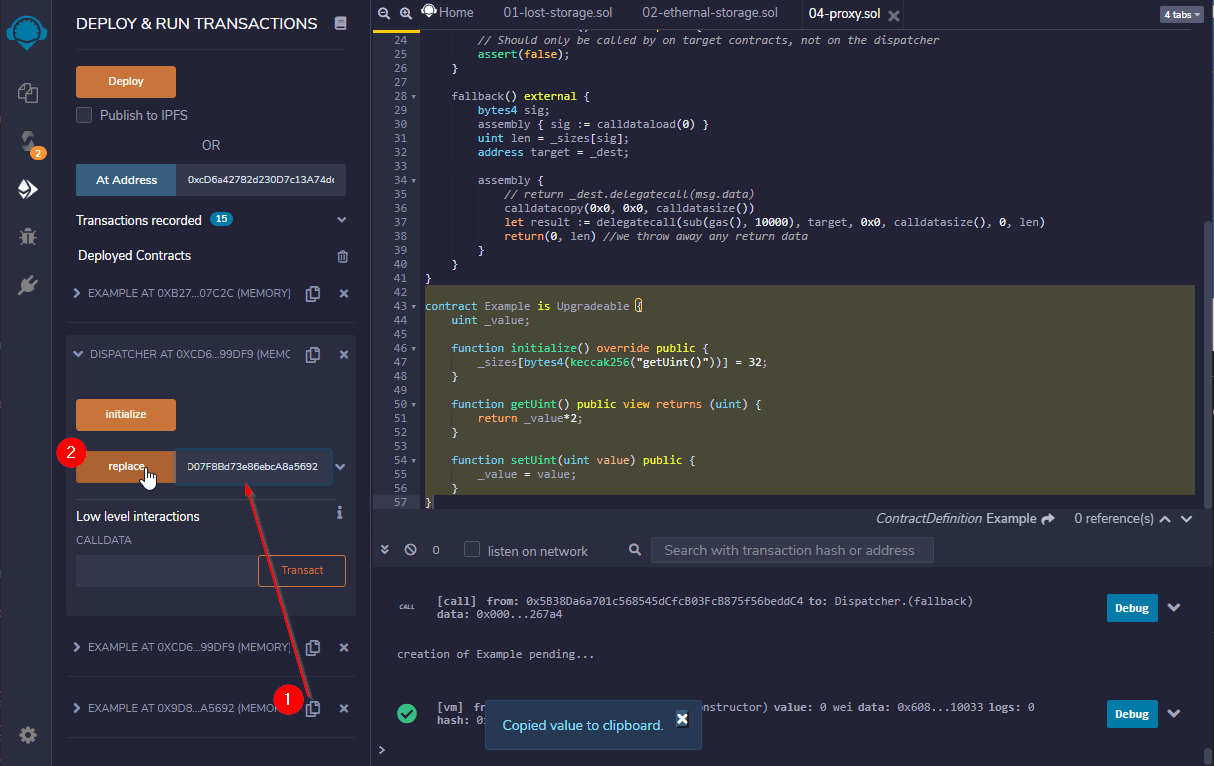1214x766 pixels.
Task: Debug the vm transaction entry
Action: tap(1132, 713)
